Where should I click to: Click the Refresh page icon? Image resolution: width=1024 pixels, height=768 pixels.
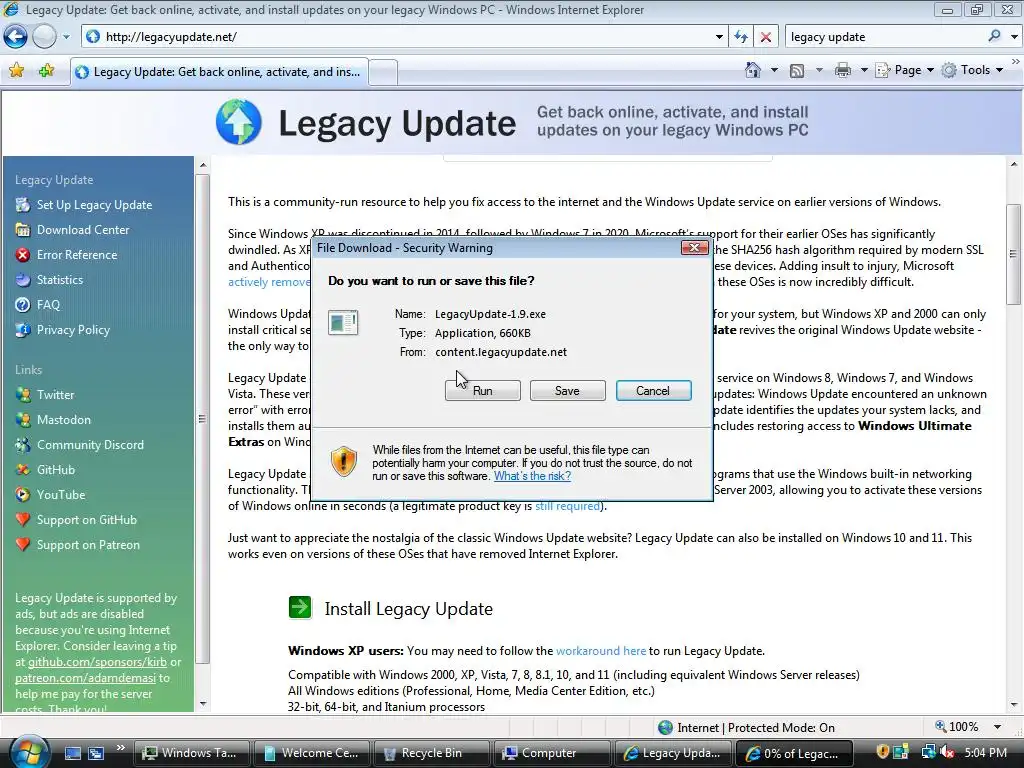[x=741, y=37]
